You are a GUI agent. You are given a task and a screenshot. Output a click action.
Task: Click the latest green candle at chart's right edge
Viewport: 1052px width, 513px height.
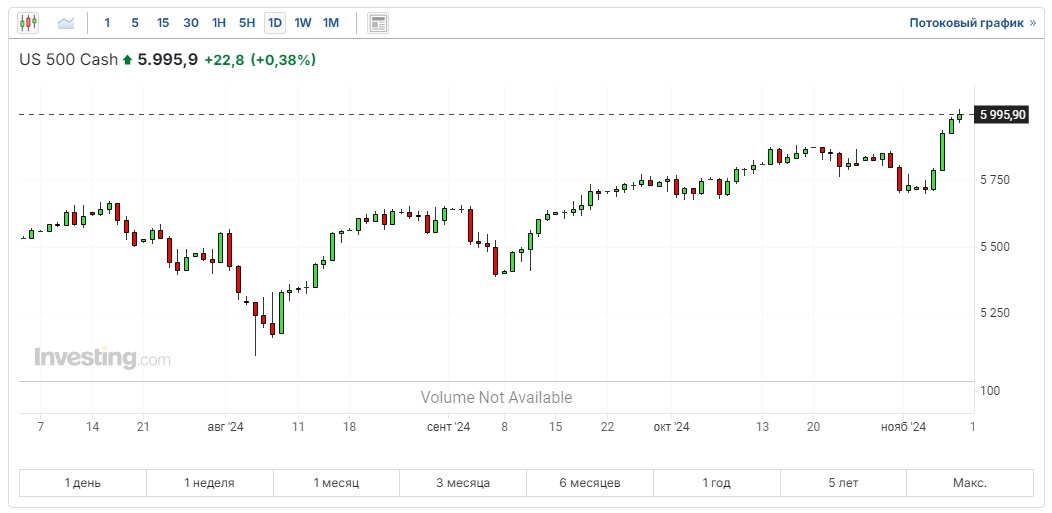960,116
